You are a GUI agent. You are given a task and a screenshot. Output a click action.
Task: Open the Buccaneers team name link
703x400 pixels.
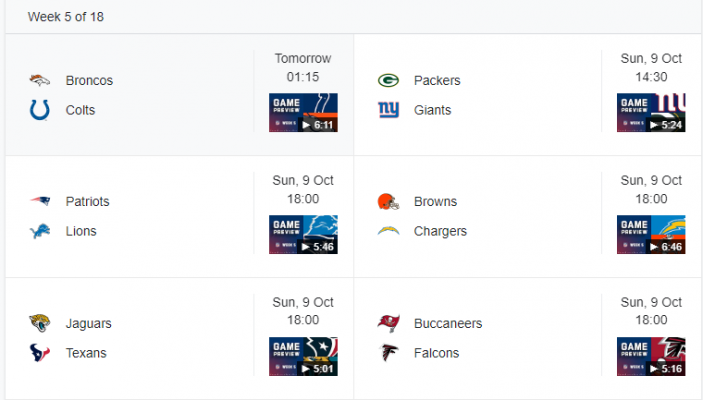(448, 323)
